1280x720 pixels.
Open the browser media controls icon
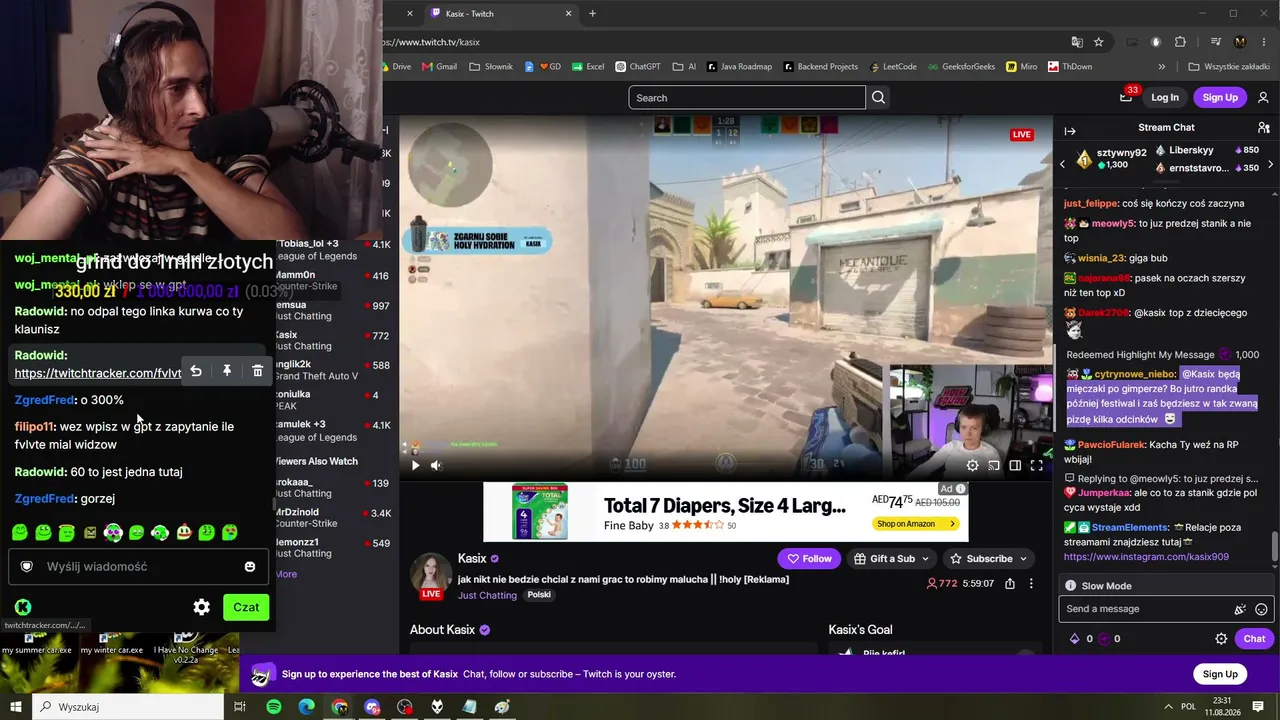pos(1216,42)
